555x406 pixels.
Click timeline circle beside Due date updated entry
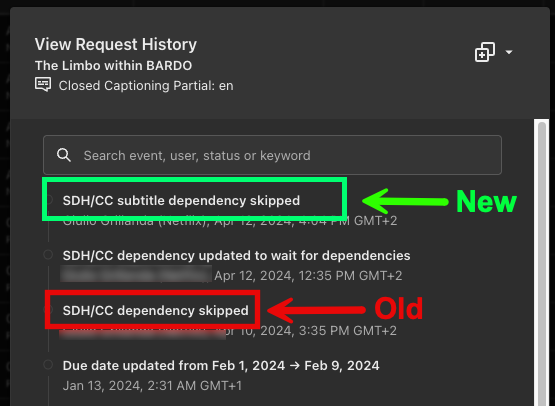48,365
